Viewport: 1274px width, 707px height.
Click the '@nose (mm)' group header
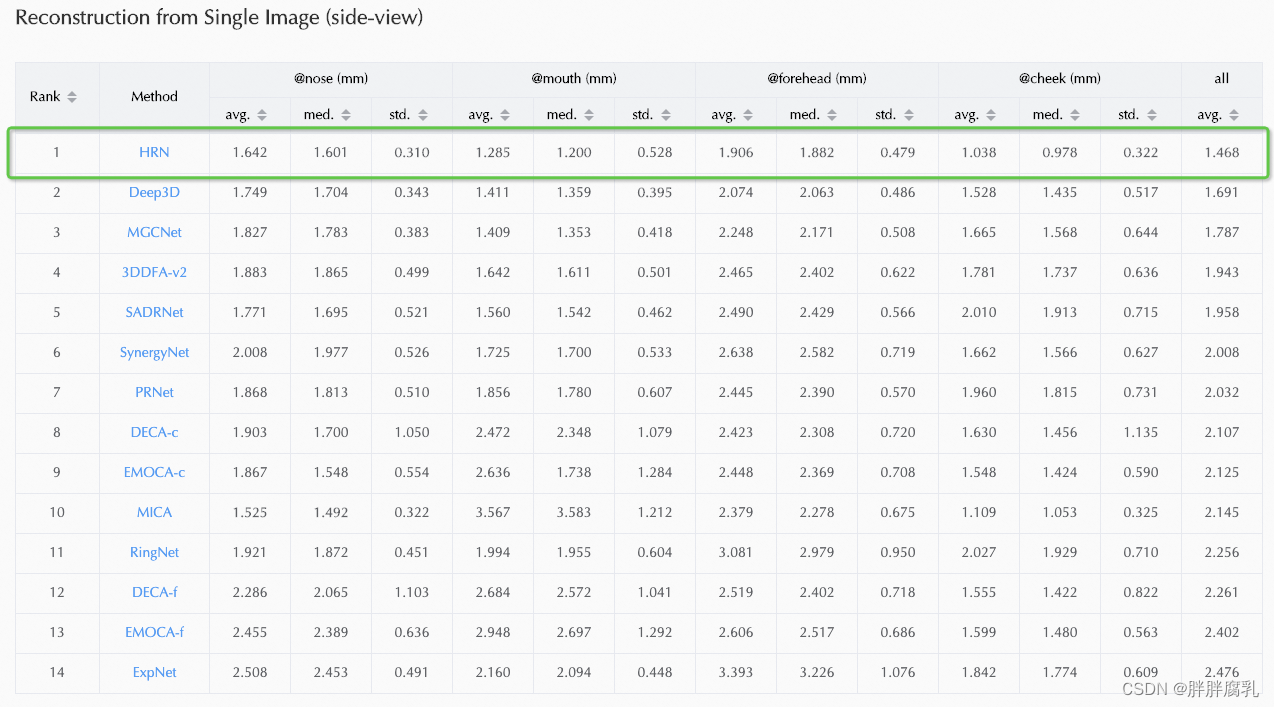[330, 78]
